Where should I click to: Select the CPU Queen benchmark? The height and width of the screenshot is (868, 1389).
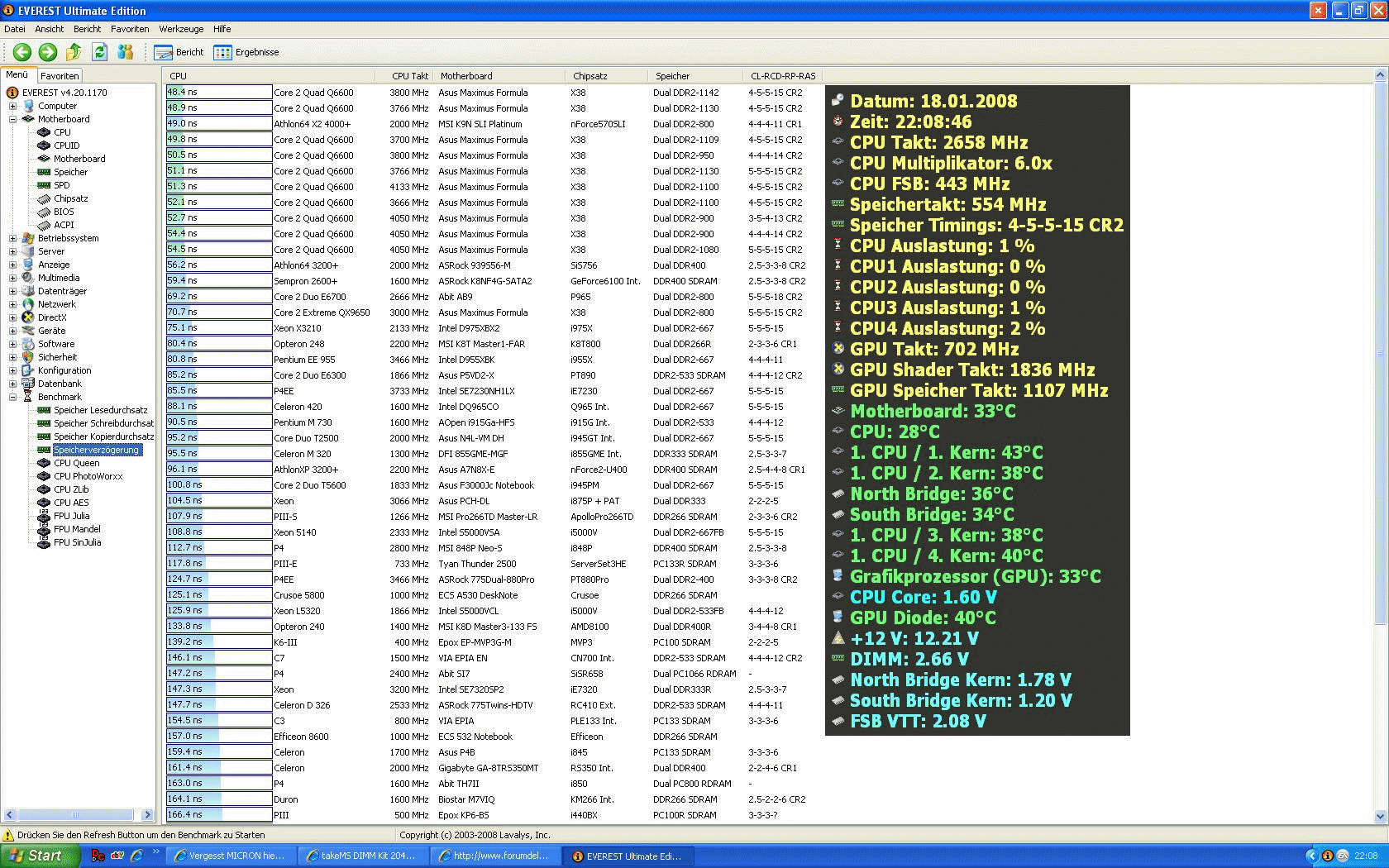click(x=76, y=463)
